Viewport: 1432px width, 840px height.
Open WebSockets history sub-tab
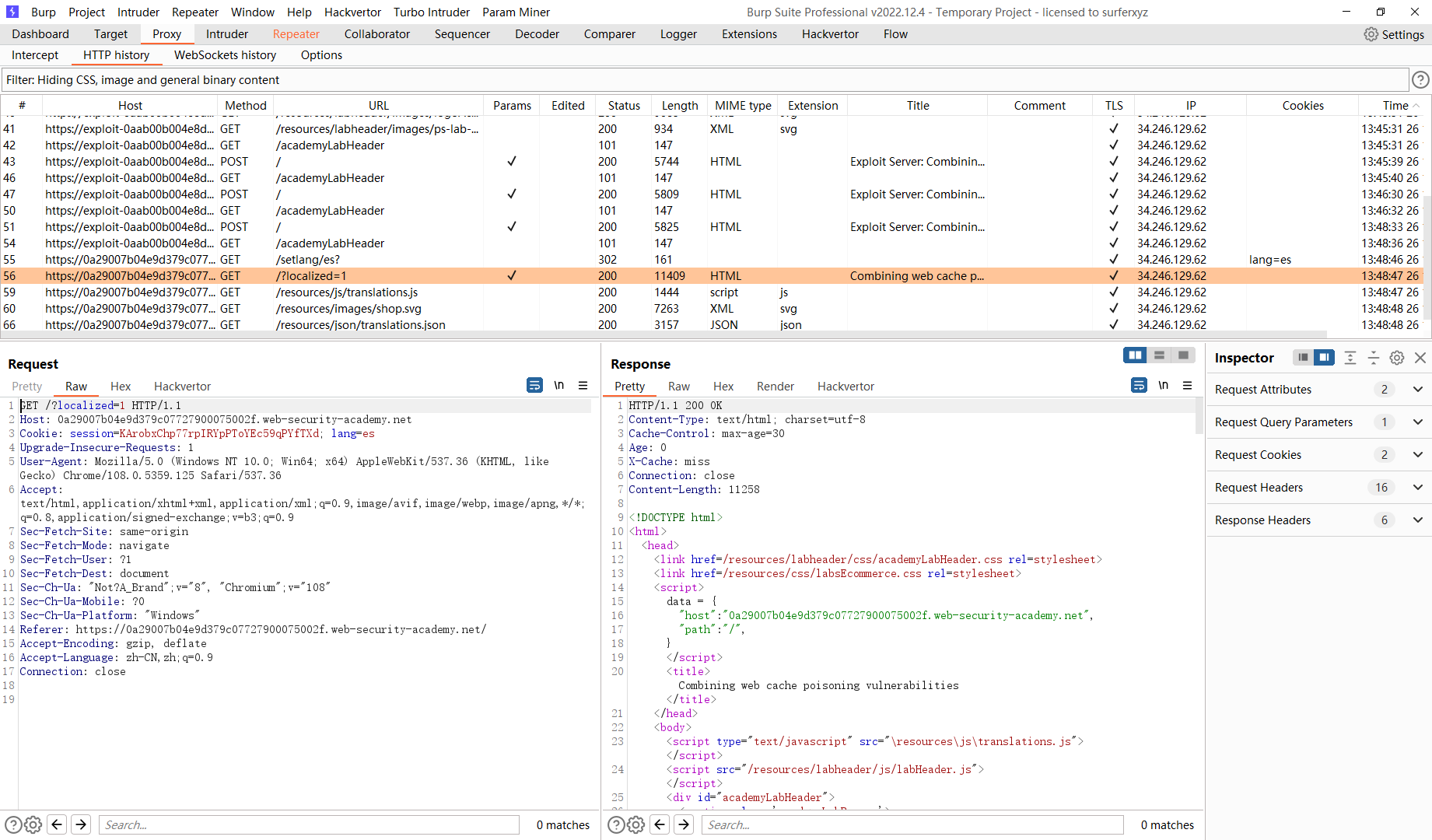pos(225,55)
